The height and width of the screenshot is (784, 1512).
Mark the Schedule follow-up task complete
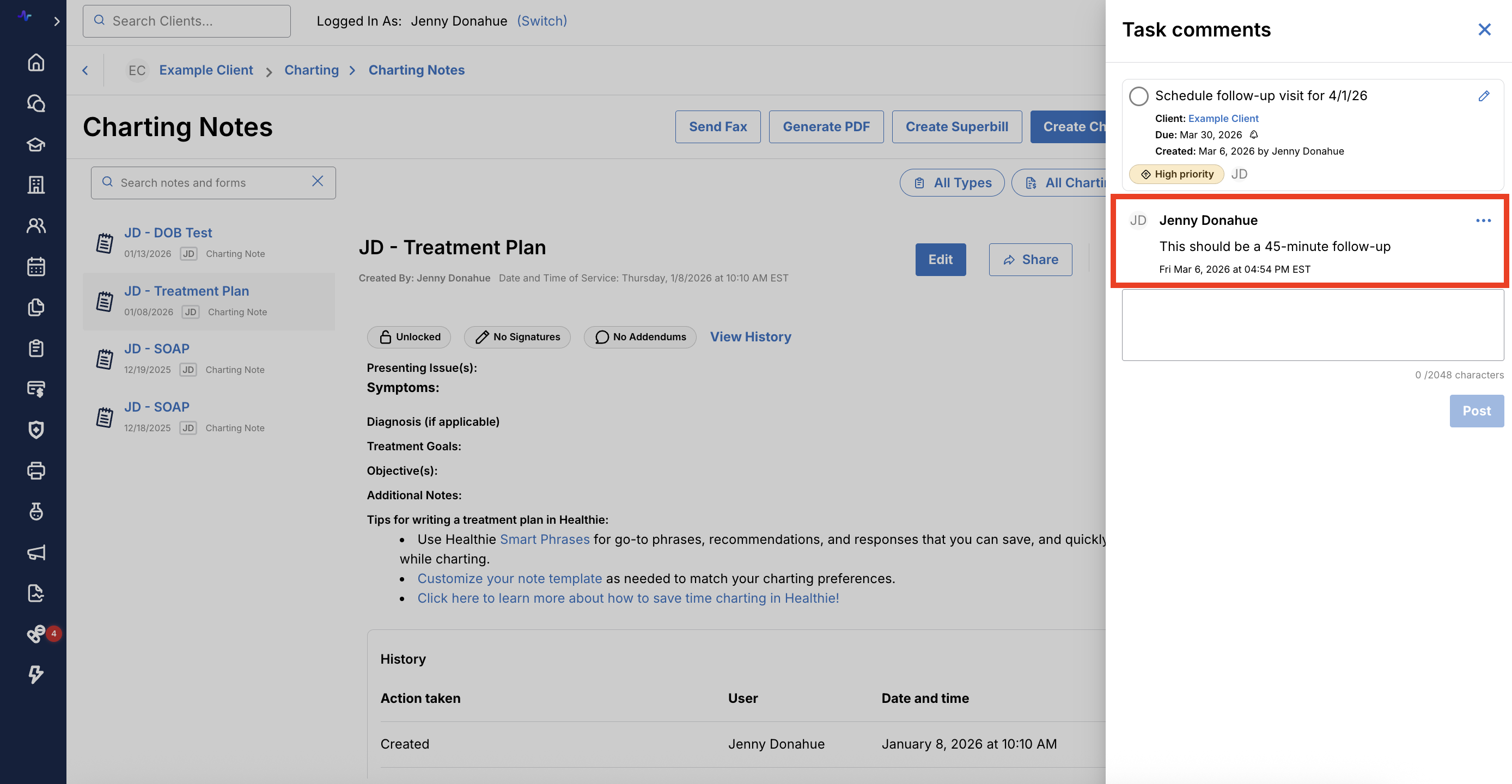(1138, 96)
